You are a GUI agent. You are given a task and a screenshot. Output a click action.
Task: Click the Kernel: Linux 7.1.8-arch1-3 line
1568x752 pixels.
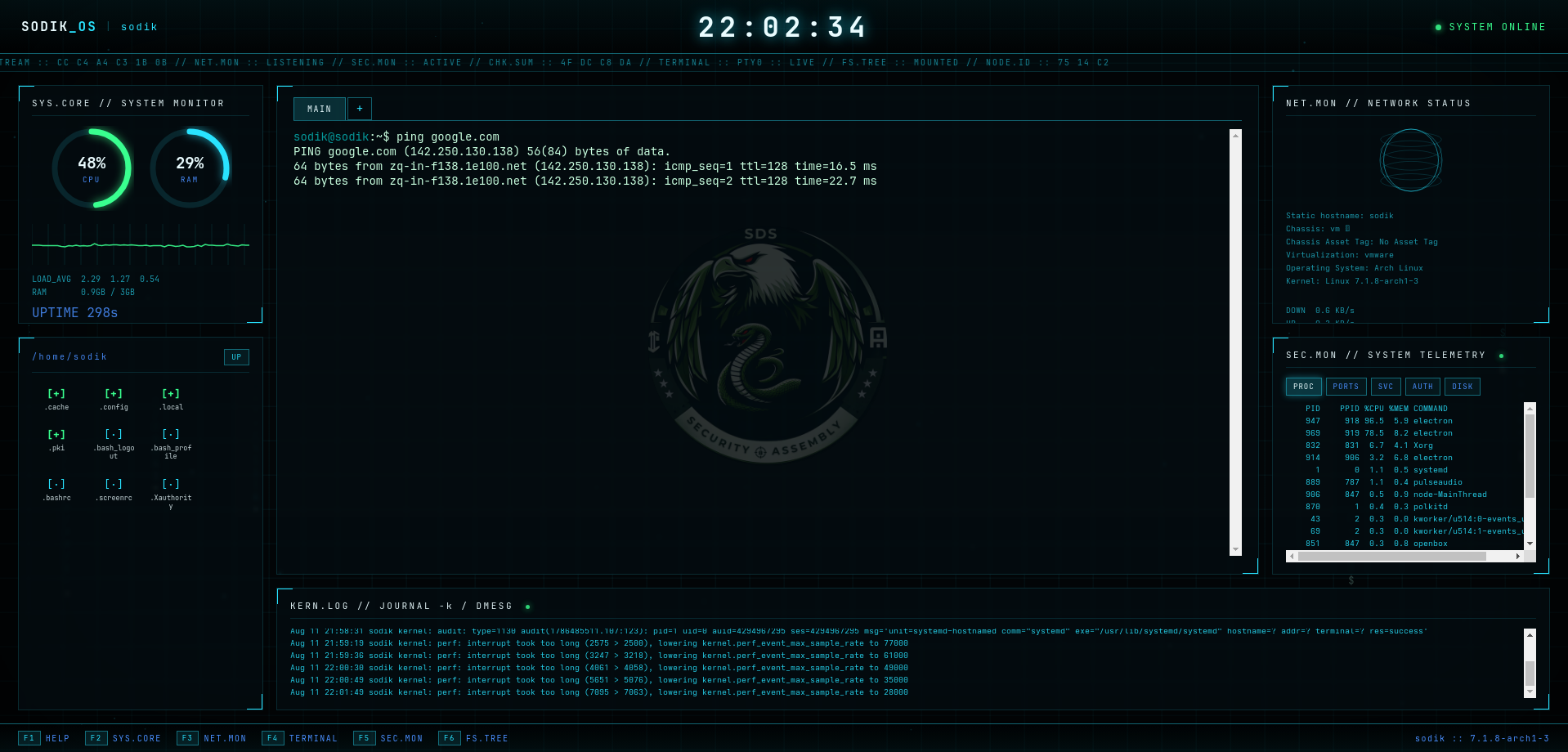(x=1352, y=281)
